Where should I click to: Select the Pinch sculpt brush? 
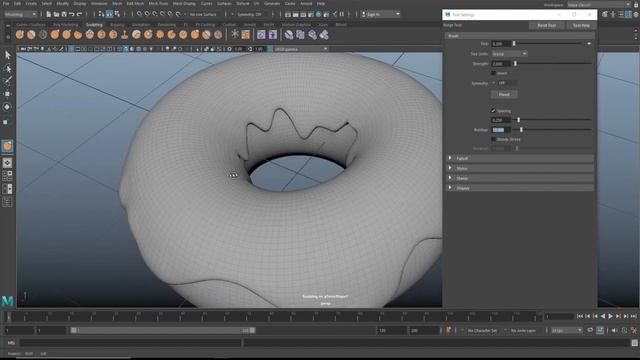pyautogui.click(x=66, y=35)
